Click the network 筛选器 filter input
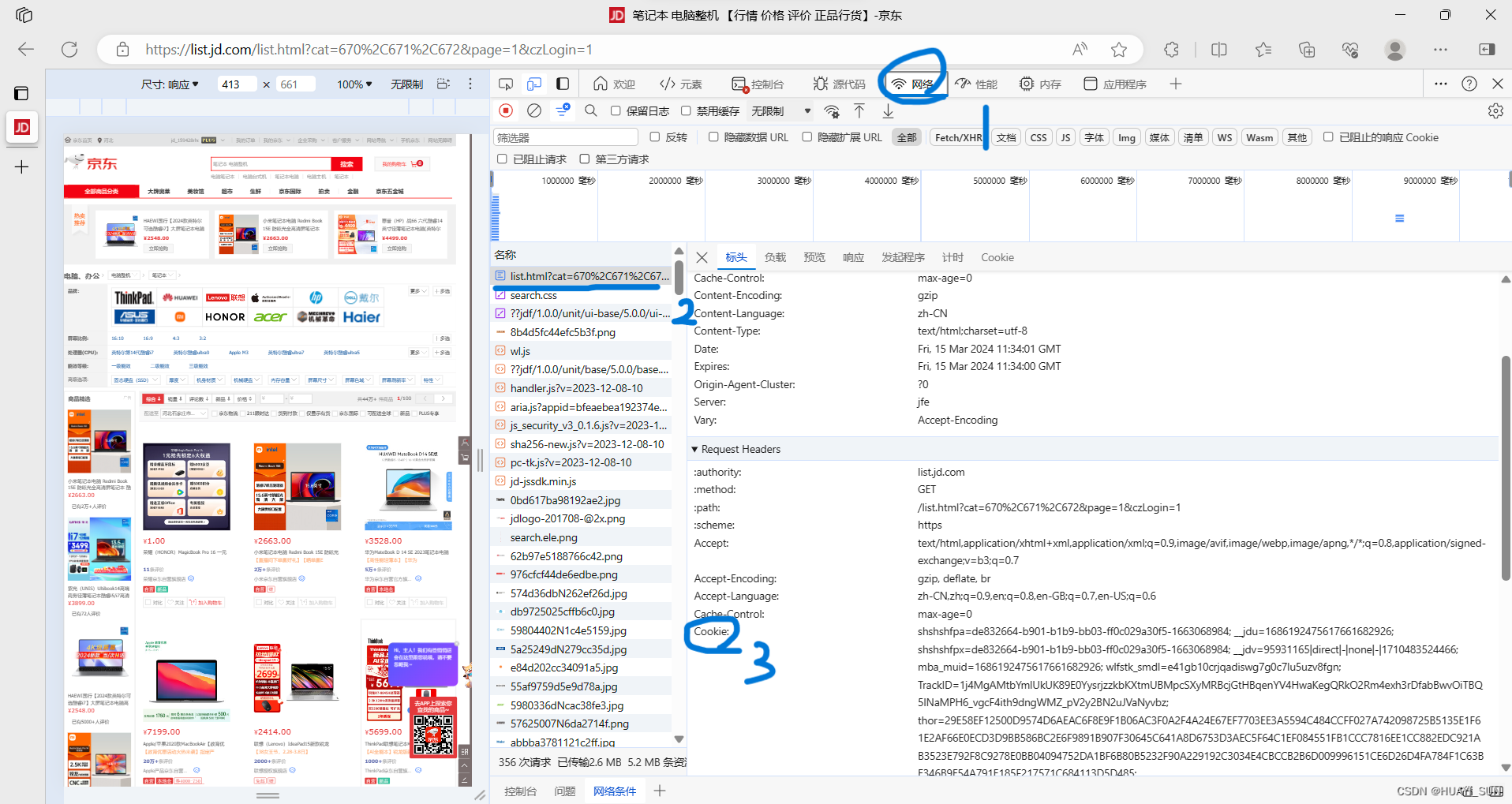Screen dimensions: 1512x804 (x=565, y=137)
